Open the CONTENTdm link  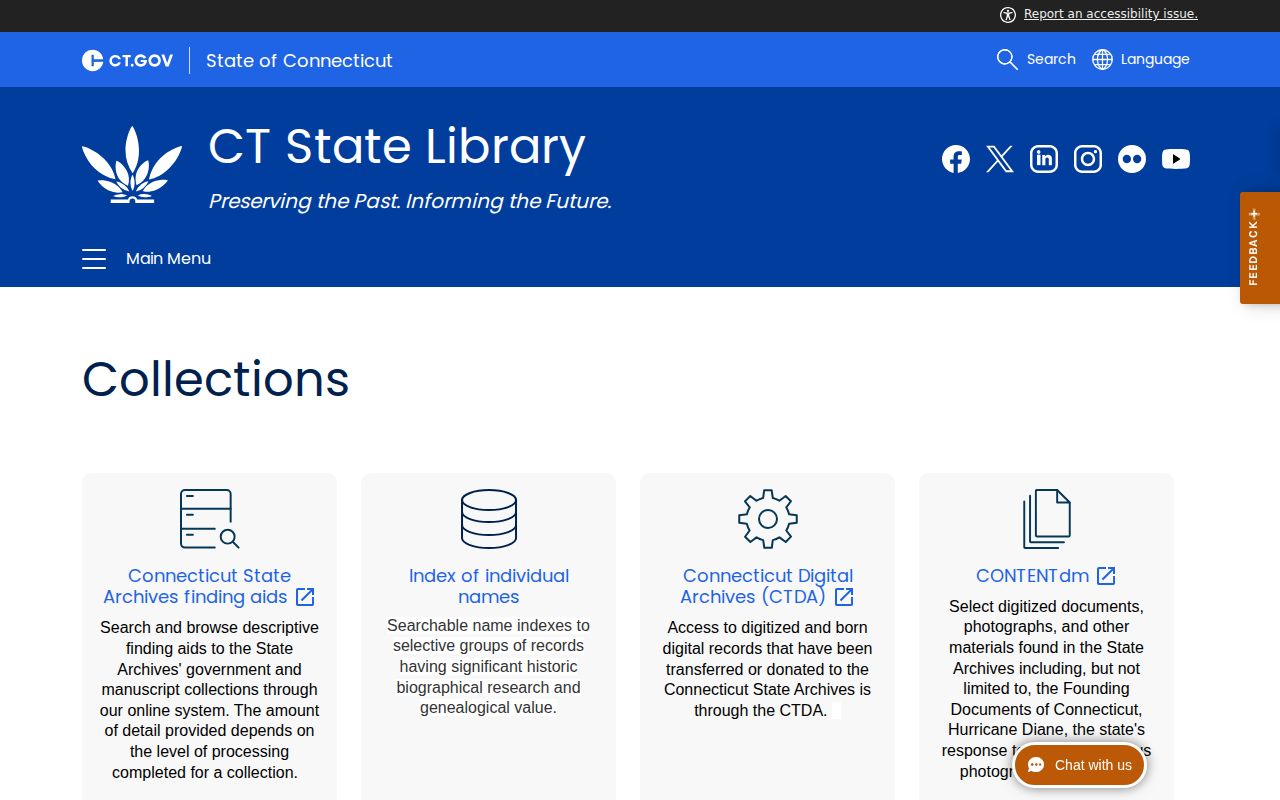[1046, 576]
